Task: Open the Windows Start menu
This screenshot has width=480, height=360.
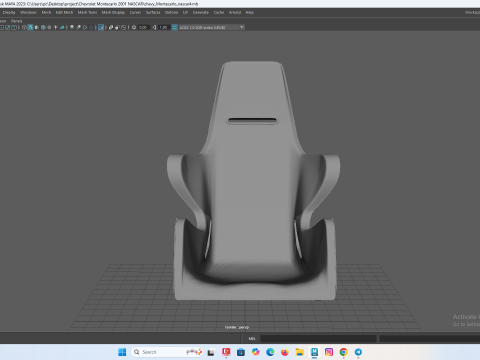Action: 122,352
